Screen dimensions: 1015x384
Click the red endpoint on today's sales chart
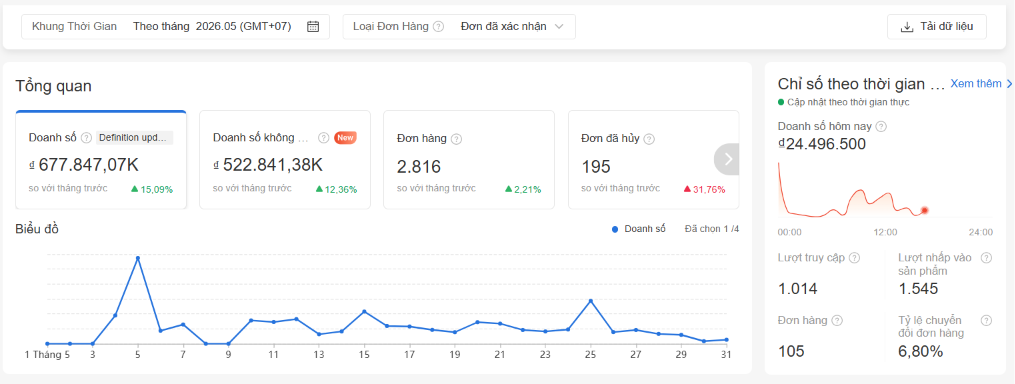point(924,210)
